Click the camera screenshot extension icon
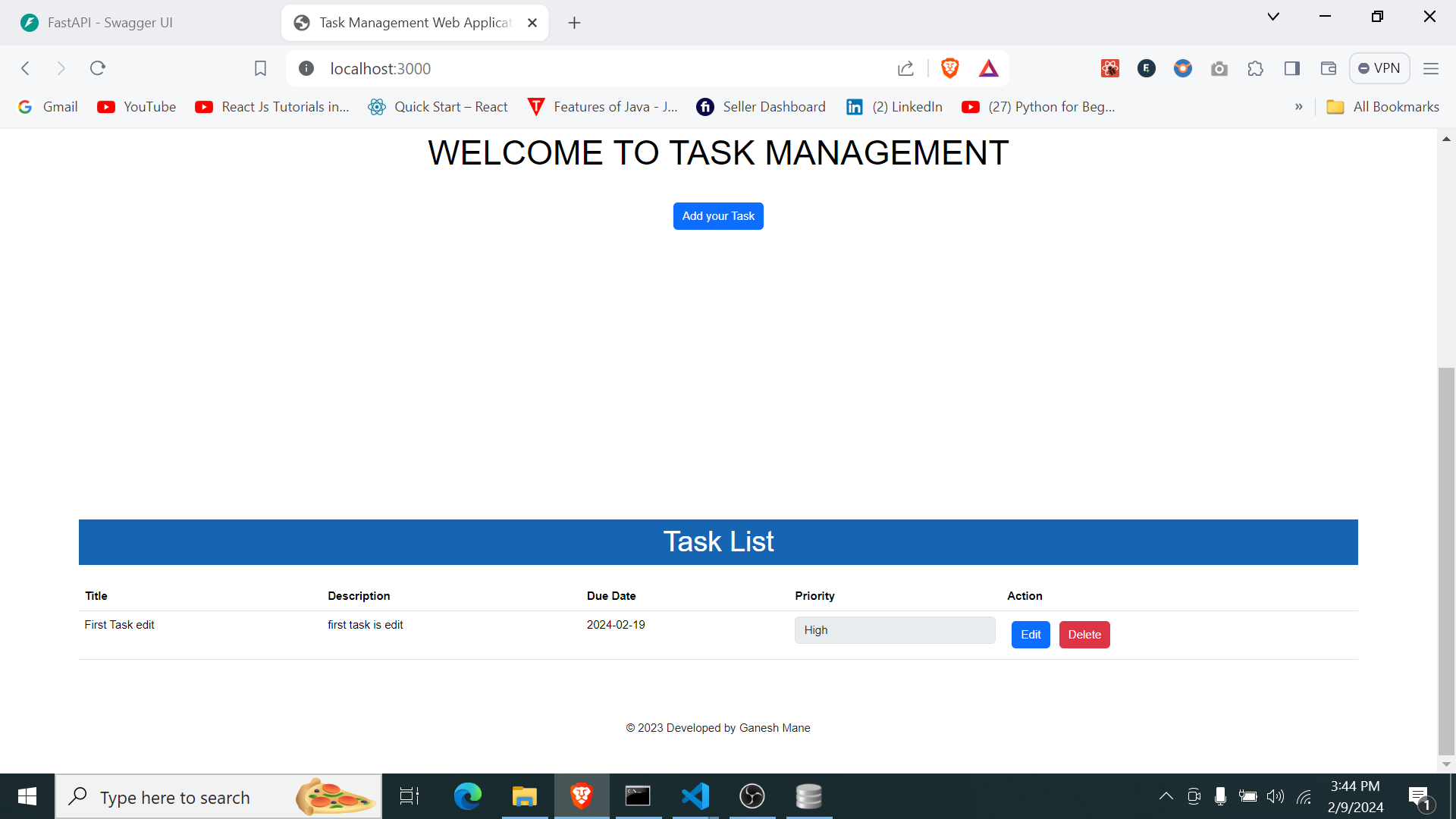This screenshot has width=1456, height=819. (1219, 68)
